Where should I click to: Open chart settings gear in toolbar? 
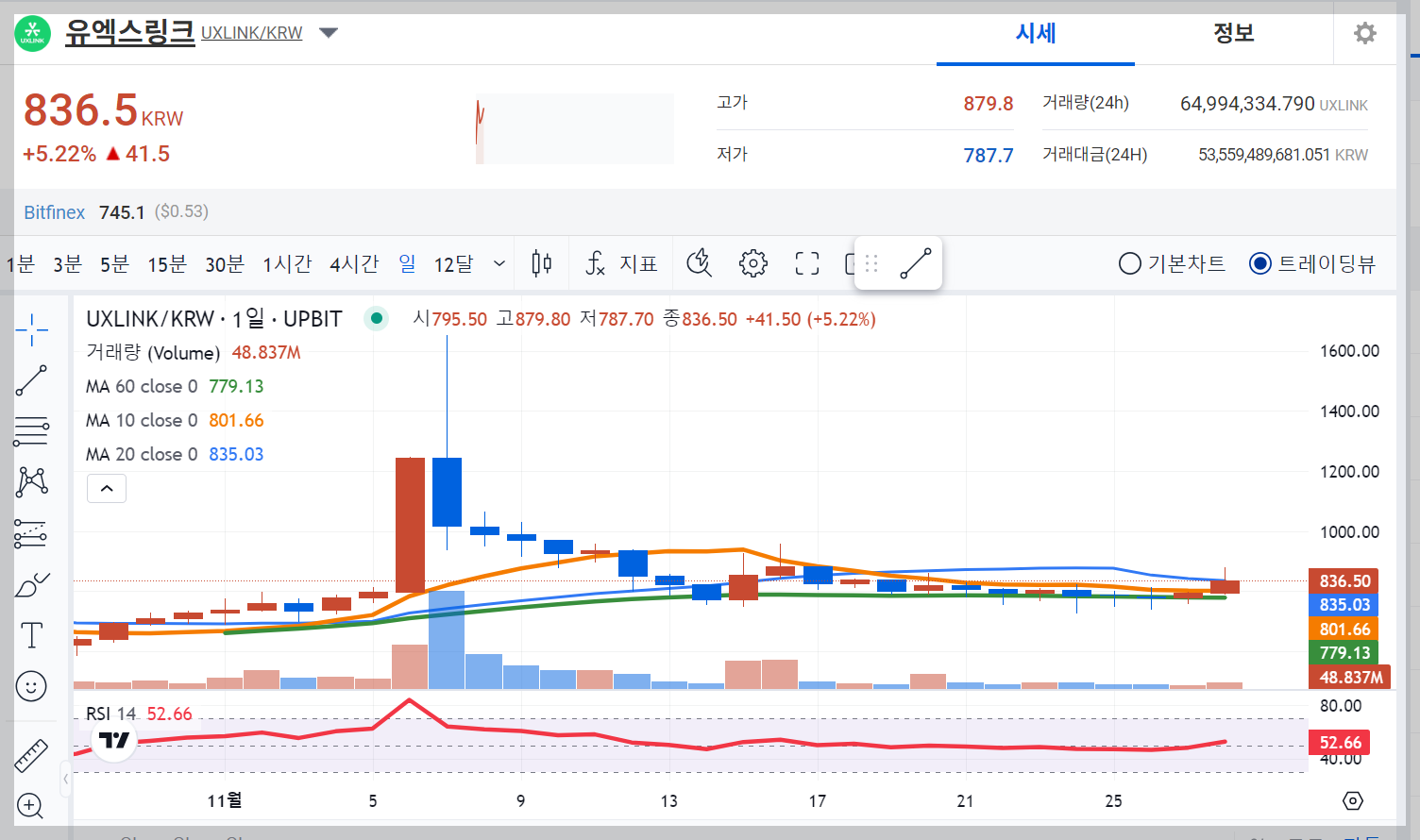coord(753,263)
